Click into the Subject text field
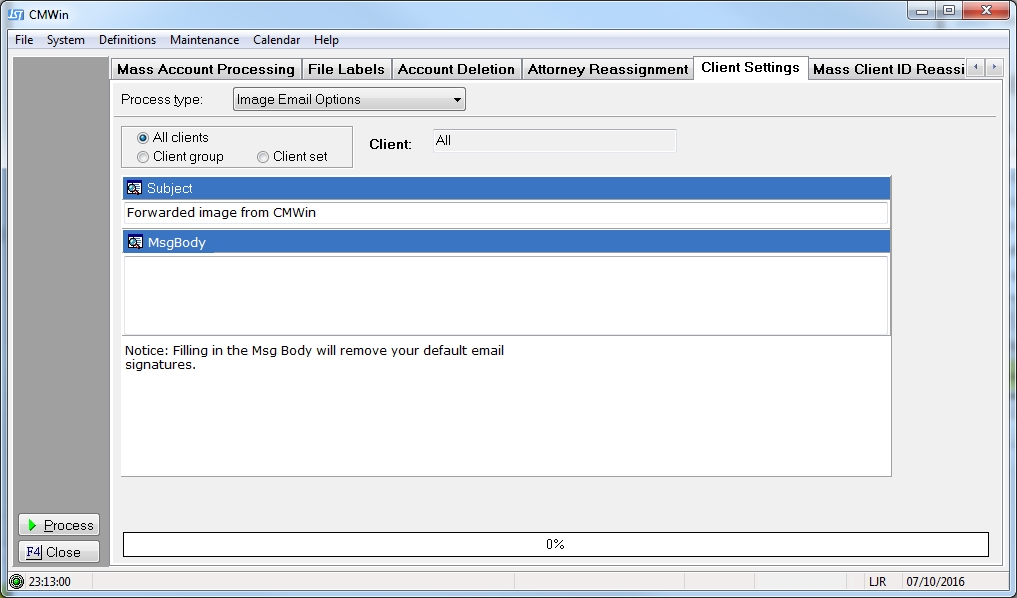 (x=505, y=213)
